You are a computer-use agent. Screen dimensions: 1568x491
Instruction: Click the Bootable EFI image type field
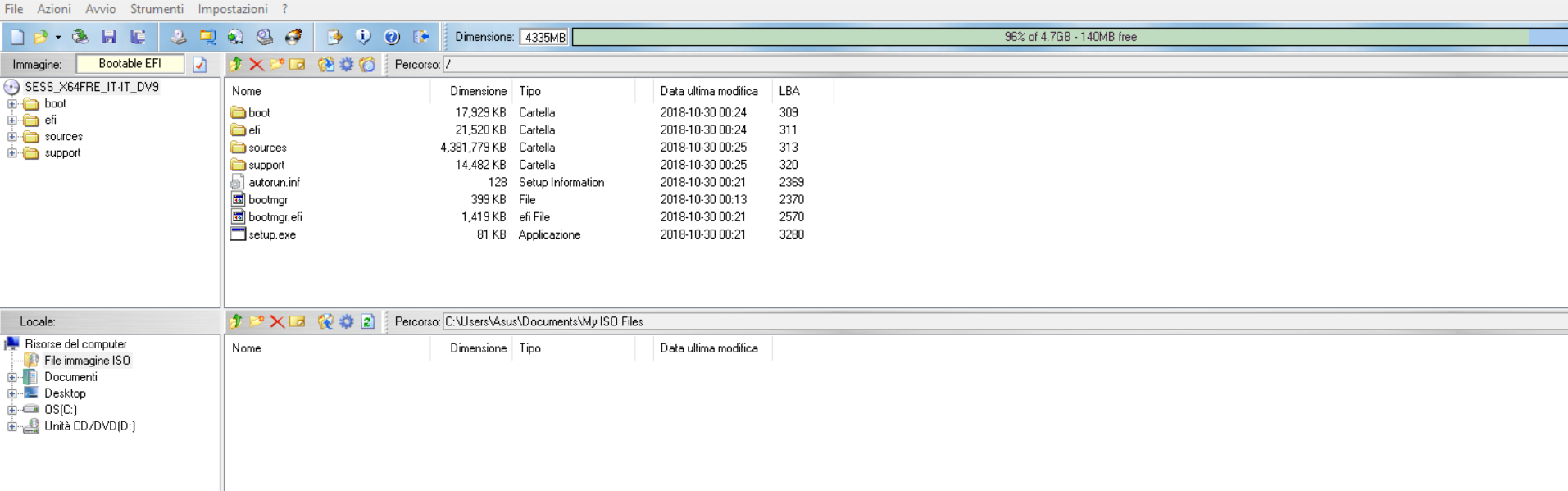130,64
